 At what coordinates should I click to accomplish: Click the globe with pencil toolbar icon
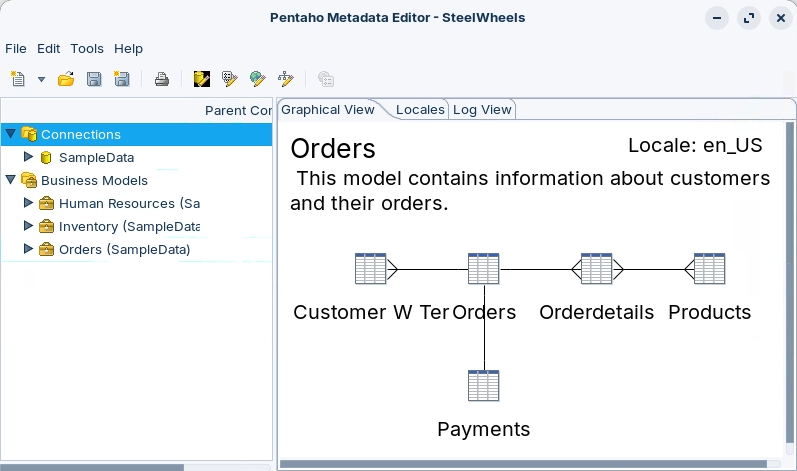pos(258,79)
